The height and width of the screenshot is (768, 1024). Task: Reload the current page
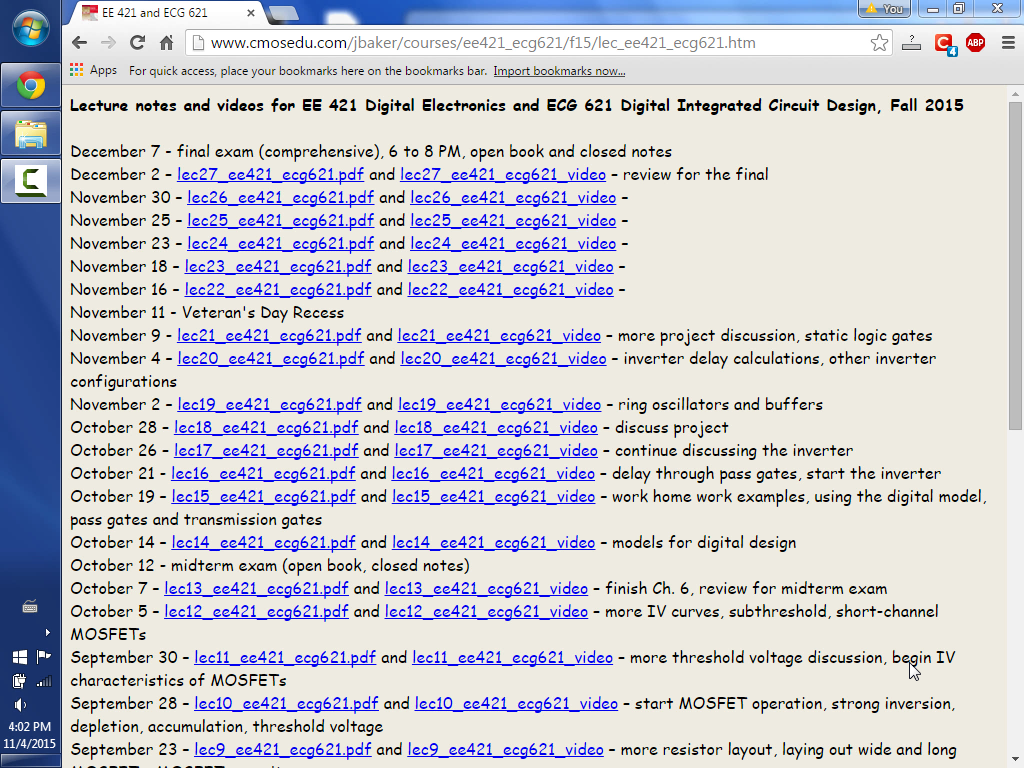(137, 43)
